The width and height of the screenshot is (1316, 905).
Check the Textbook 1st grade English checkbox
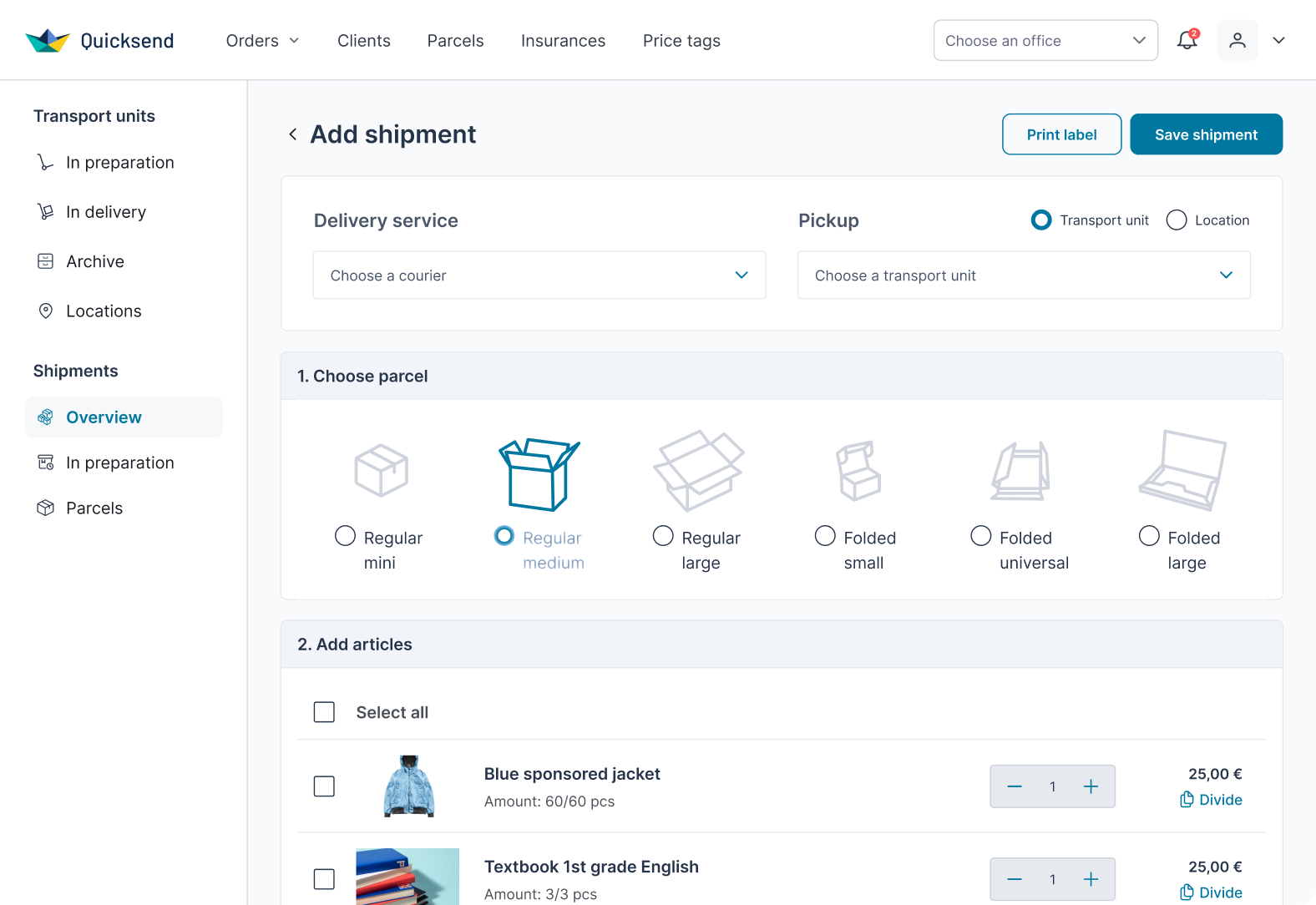(324, 879)
